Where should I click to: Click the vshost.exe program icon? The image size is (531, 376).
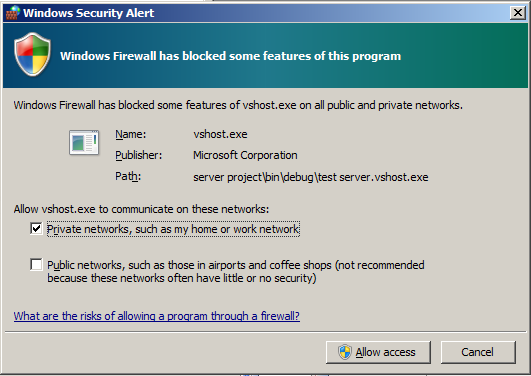point(84,142)
